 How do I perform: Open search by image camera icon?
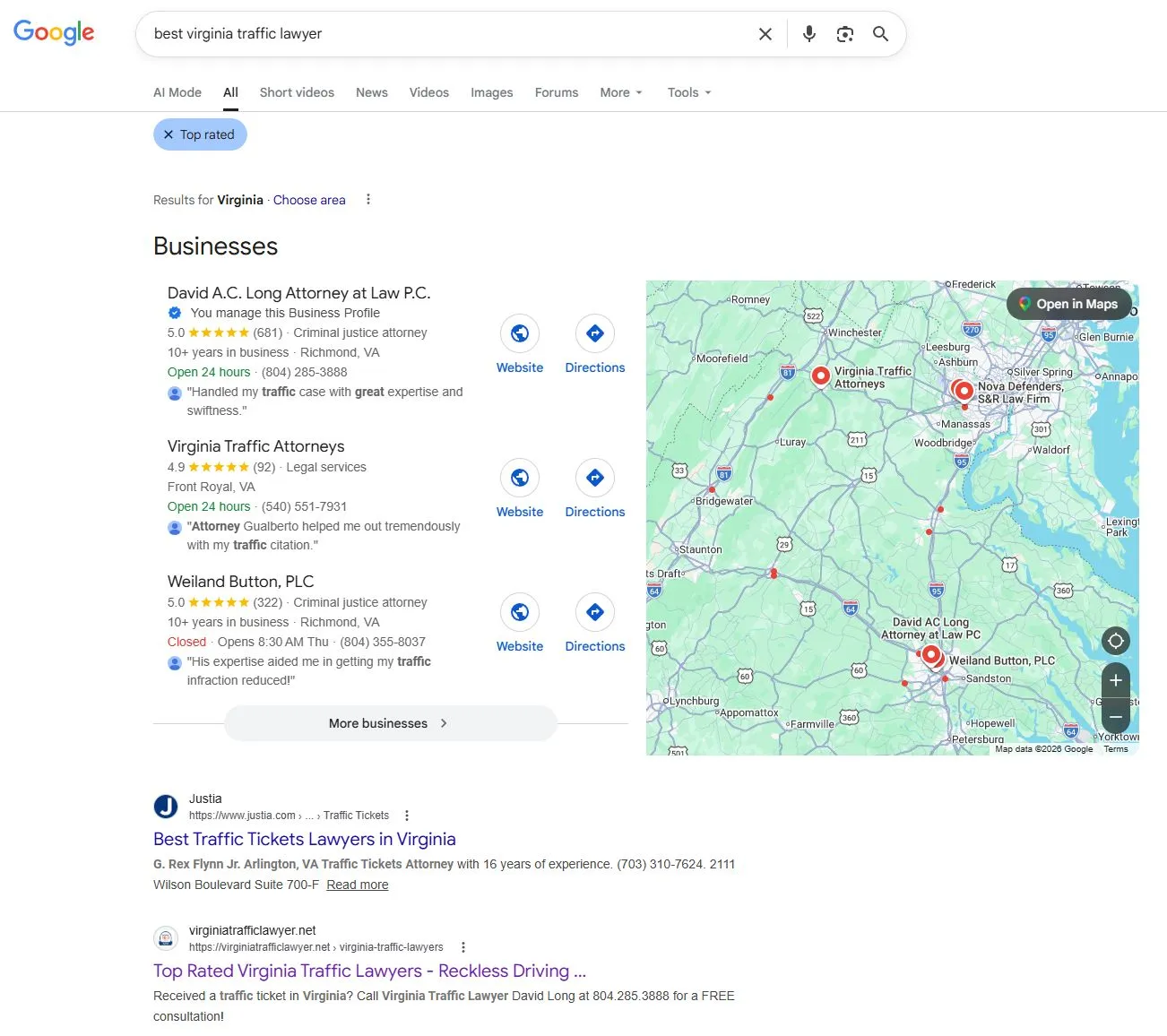click(845, 34)
